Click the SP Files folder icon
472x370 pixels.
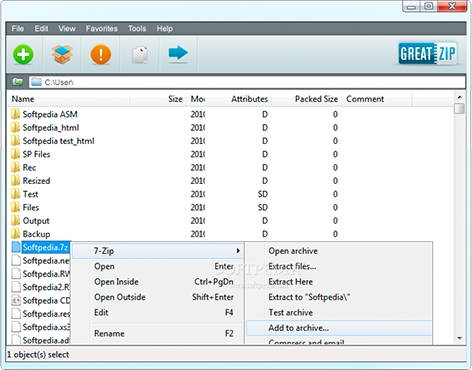15,154
